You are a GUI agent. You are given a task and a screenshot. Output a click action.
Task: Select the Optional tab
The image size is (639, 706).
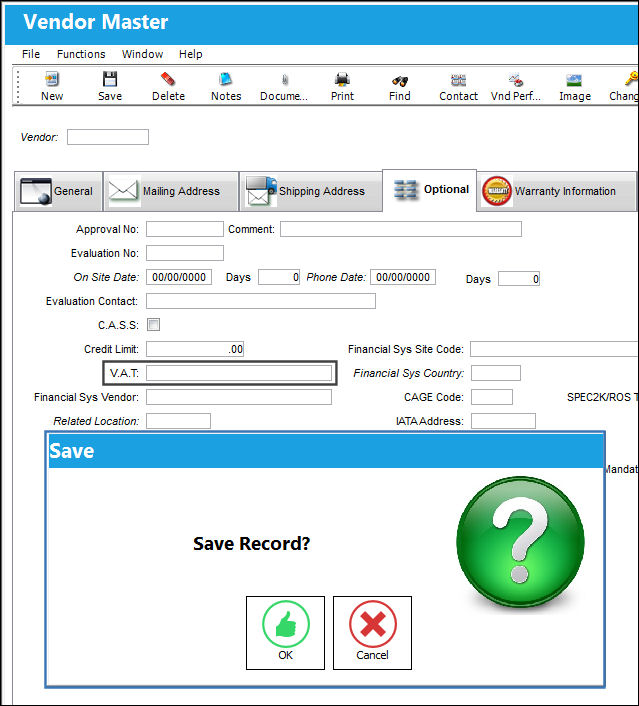430,190
